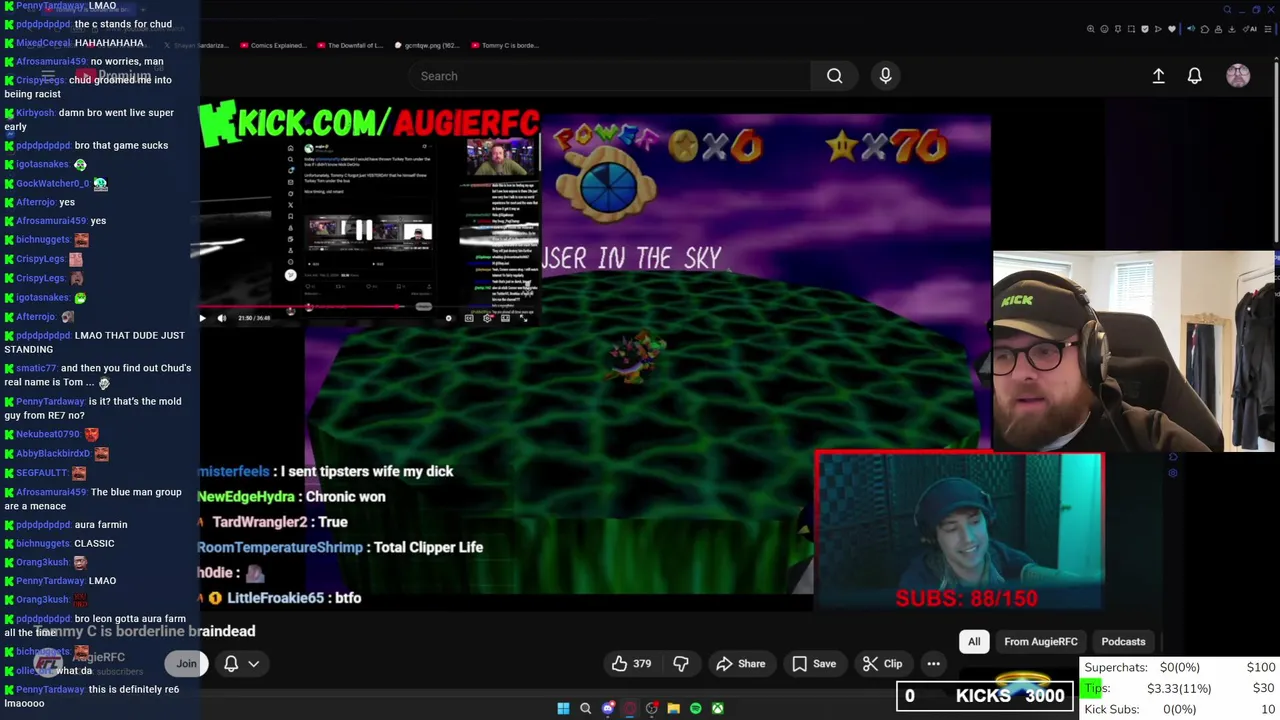Enter fullscreen on the mini player
The width and height of the screenshot is (1280, 720).
[523, 318]
